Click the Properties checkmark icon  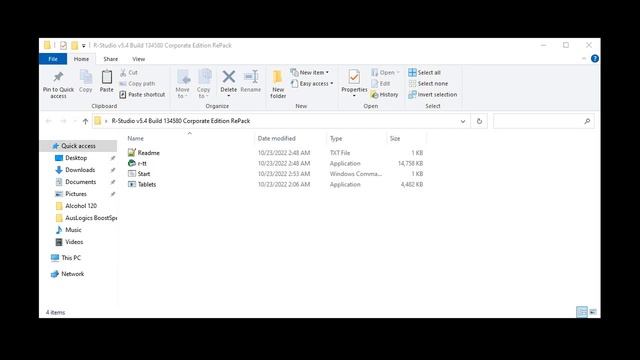coord(354,77)
